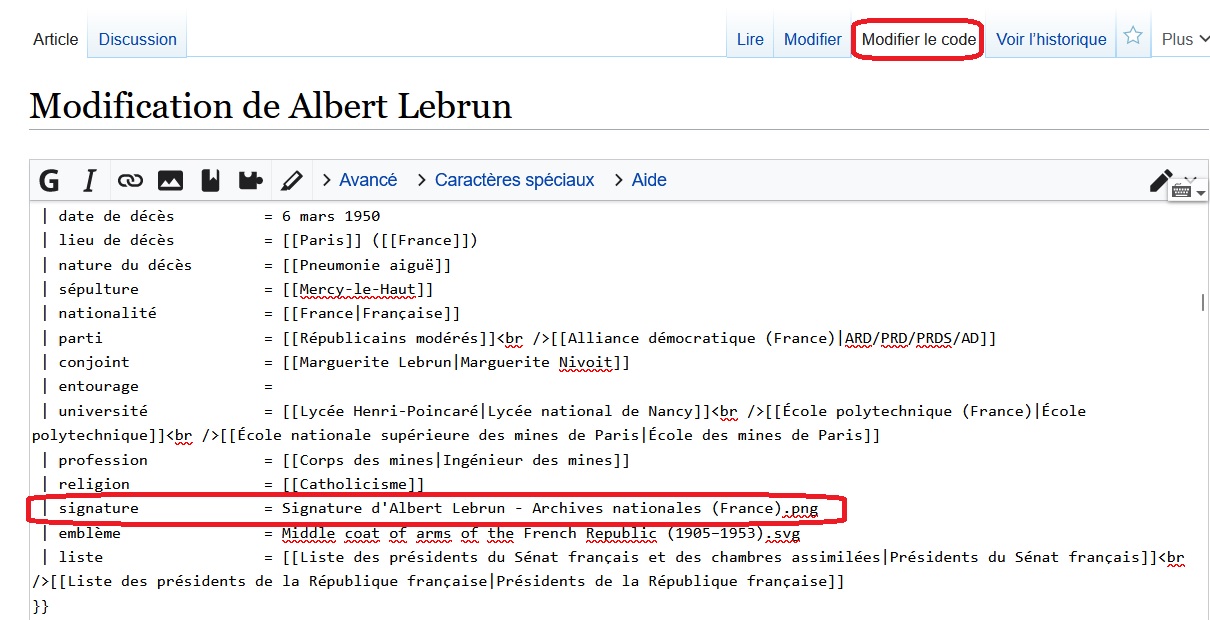The image size is (1210, 620).
Task: Open the Plus dropdown menu
Action: [x=1185, y=39]
